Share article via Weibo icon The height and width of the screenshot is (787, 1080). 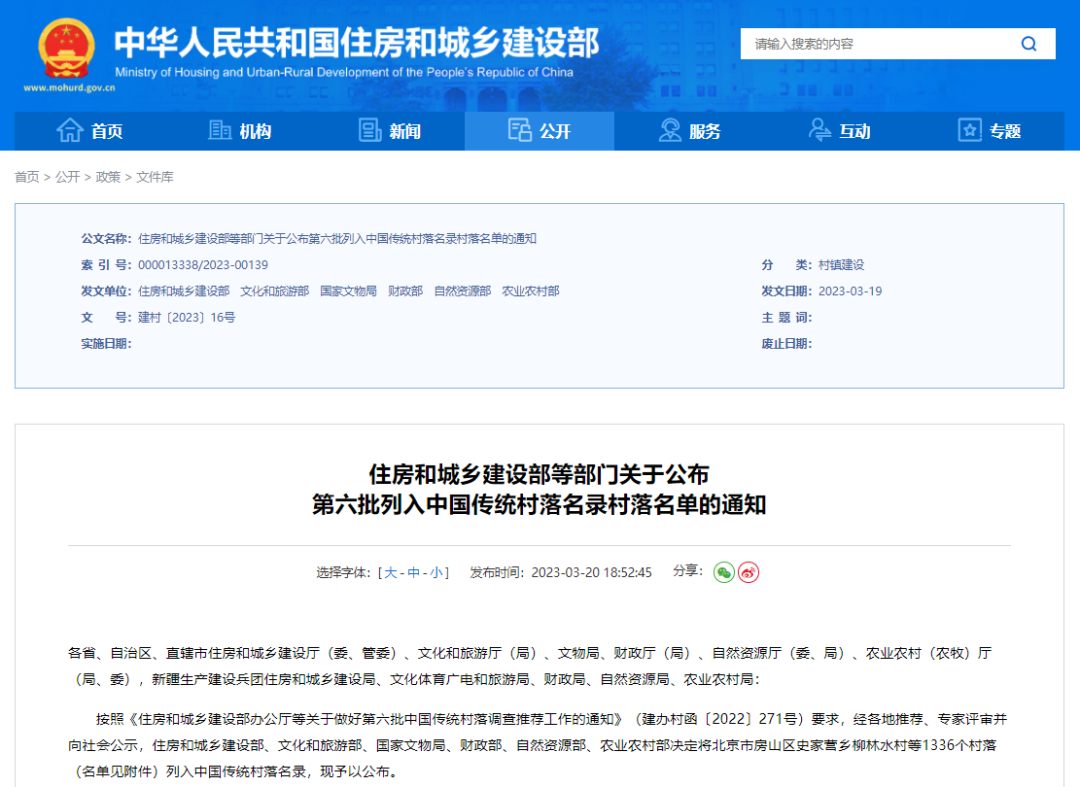(749, 572)
